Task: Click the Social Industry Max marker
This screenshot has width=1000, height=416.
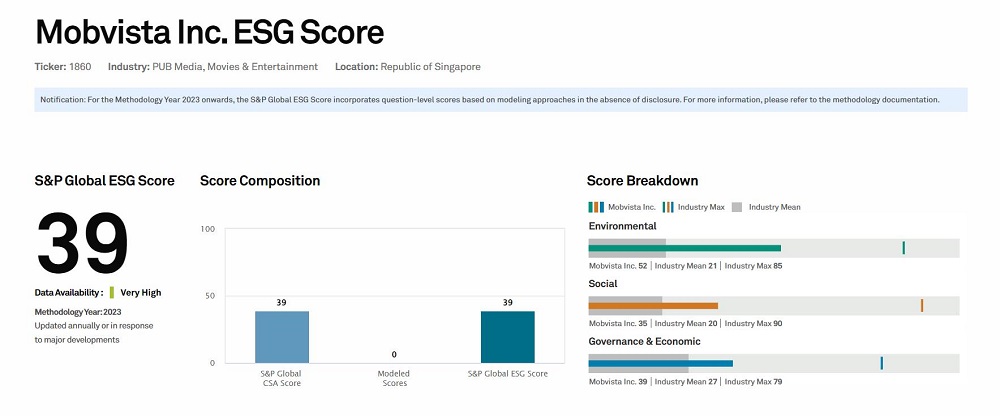Action: tap(922, 306)
